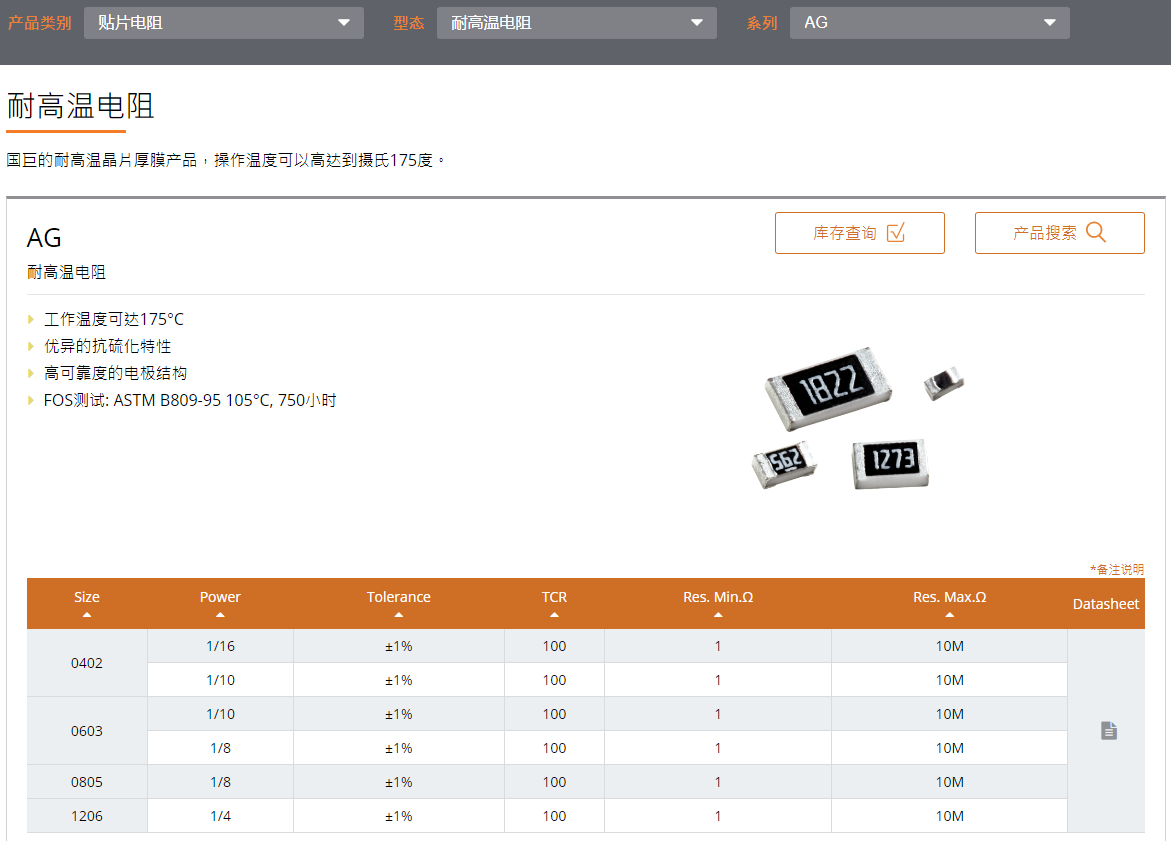Click the checkmark icon in 库存查询
The height and width of the screenshot is (841, 1171).
[x=895, y=232]
